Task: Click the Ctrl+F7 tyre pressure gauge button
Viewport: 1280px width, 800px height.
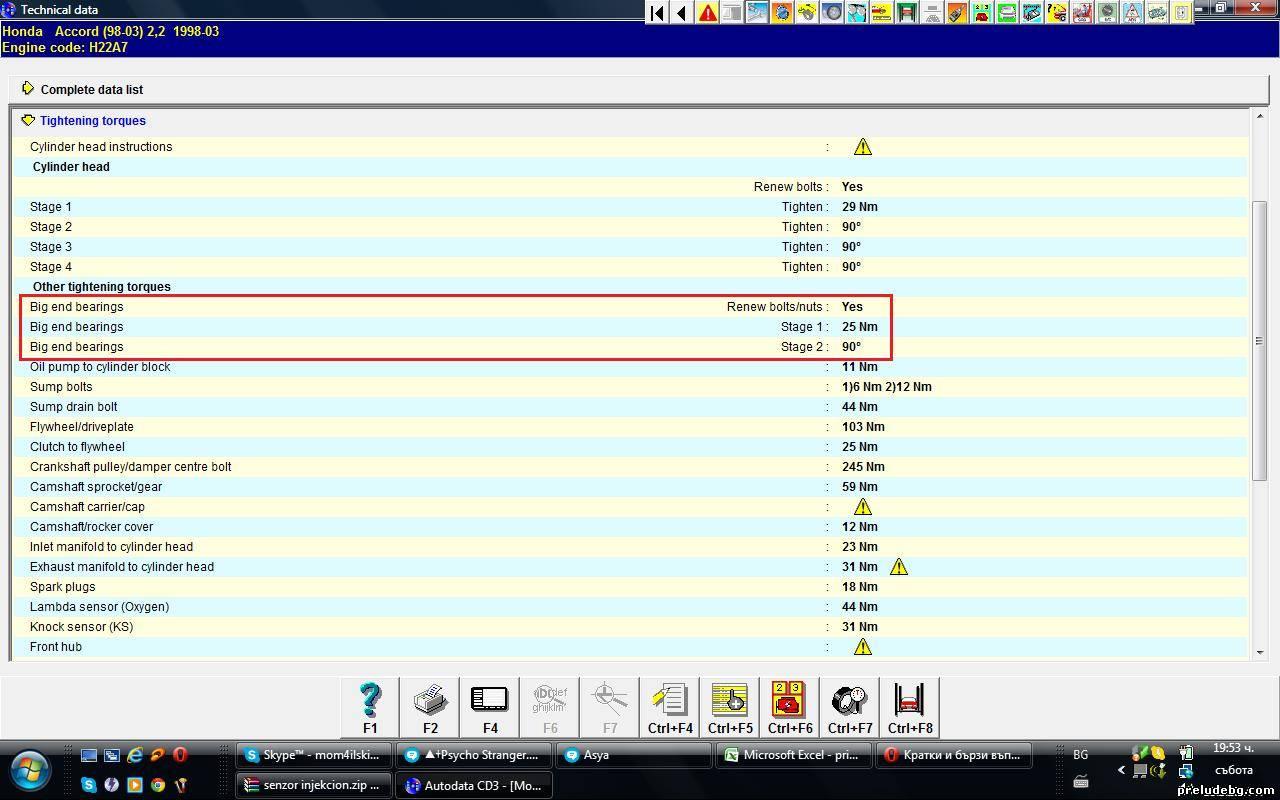Action: (850, 707)
